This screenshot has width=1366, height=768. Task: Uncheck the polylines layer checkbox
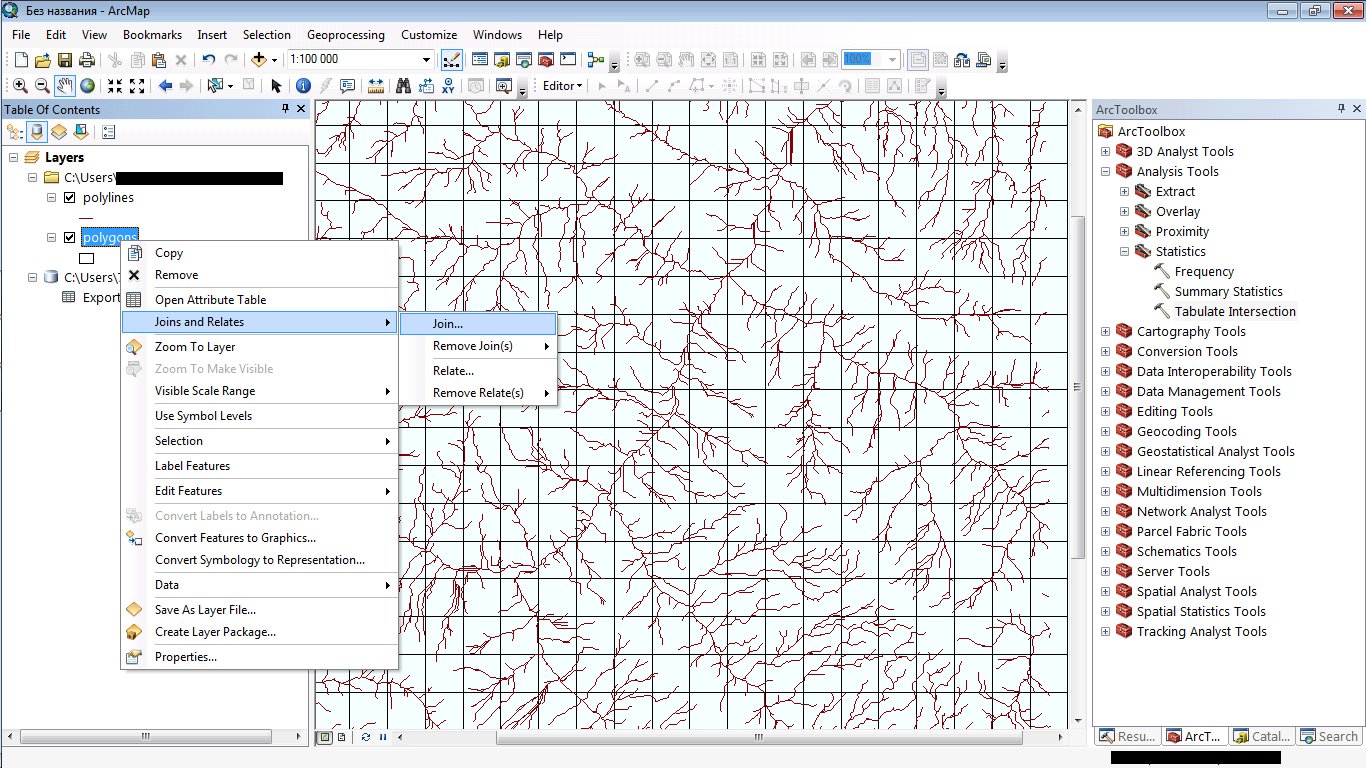click(x=69, y=198)
